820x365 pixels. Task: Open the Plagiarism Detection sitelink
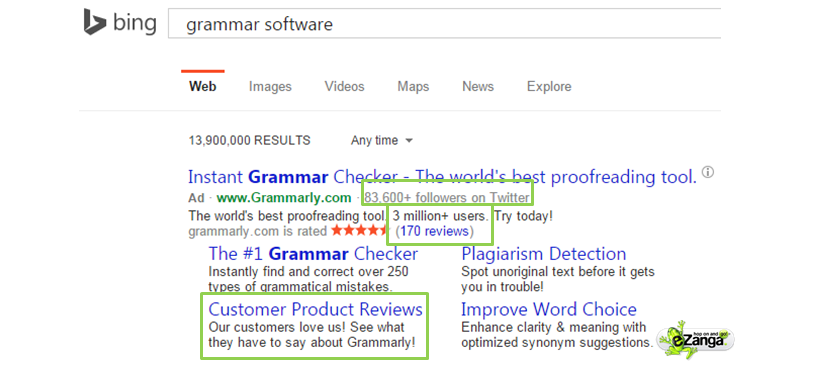(543, 254)
